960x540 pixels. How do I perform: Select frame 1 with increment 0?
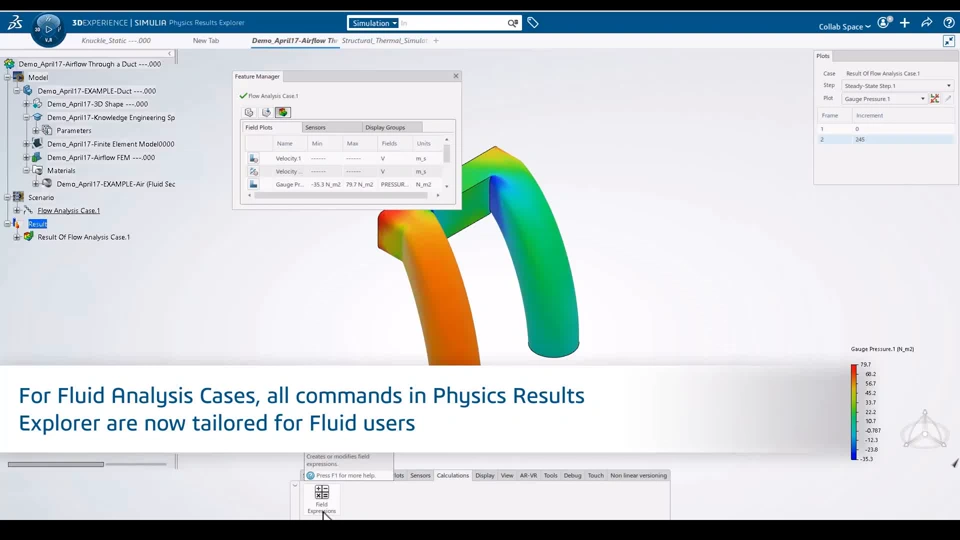click(885, 129)
